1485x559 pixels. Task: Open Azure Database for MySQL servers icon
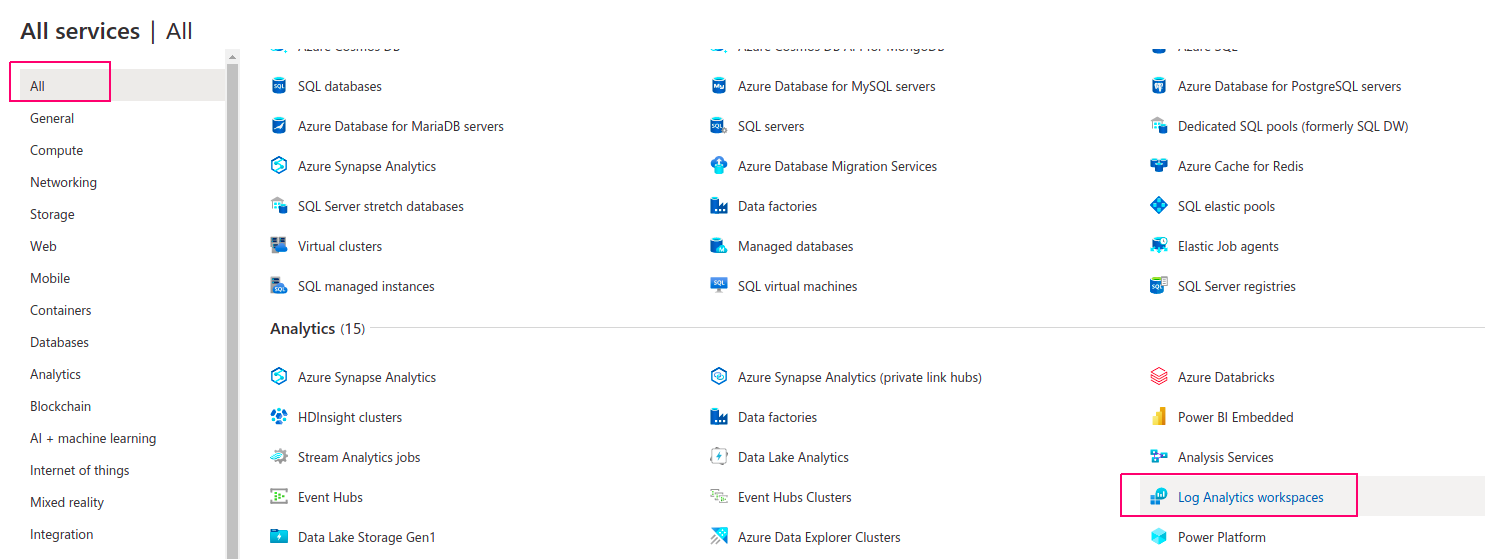point(719,86)
